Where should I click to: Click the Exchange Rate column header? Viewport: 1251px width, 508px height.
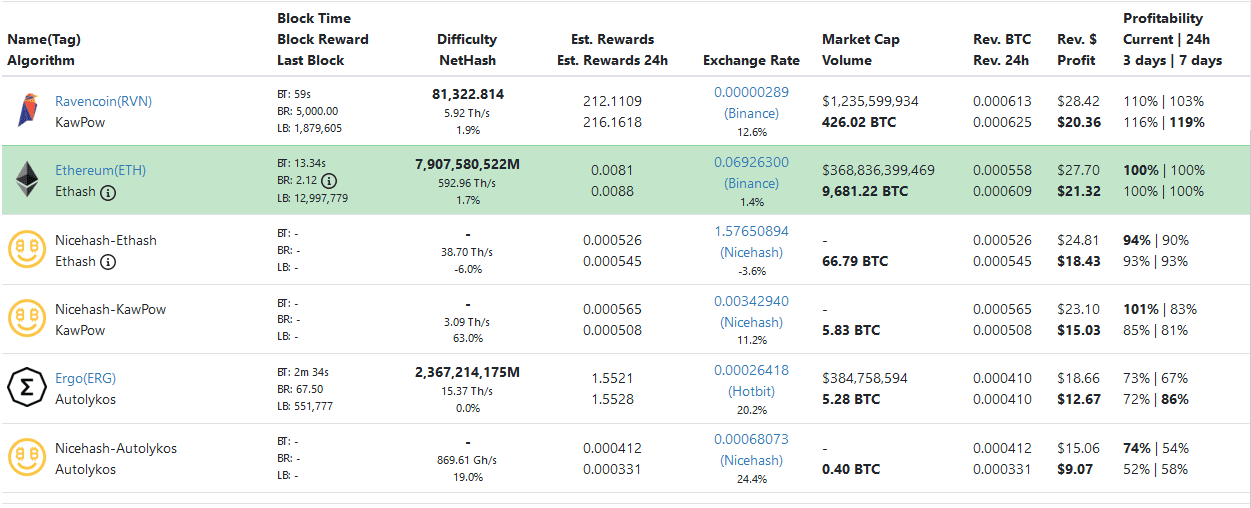pyautogui.click(x=751, y=60)
